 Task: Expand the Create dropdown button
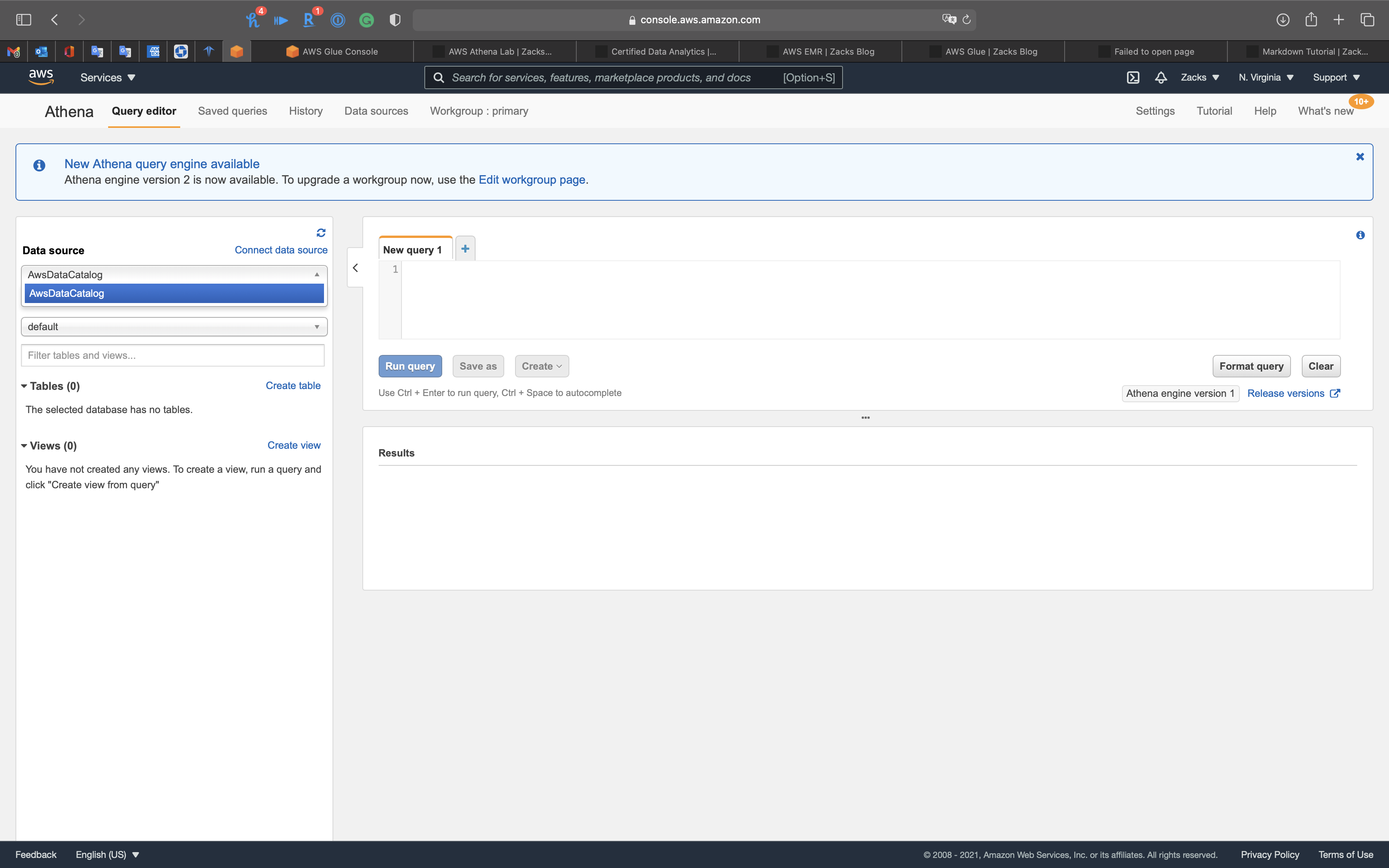click(541, 366)
